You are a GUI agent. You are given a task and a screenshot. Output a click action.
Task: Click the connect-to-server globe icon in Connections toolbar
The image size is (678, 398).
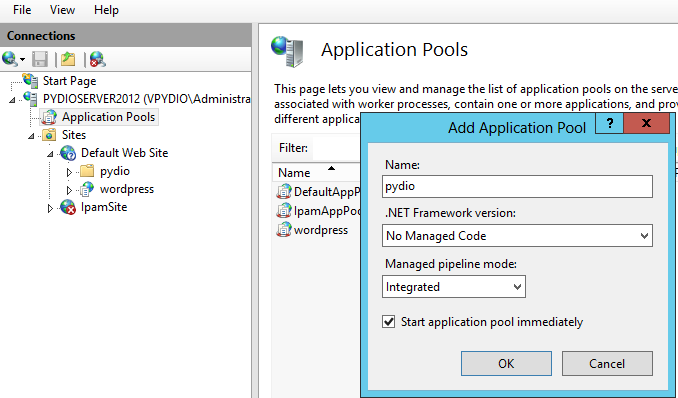click(x=10, y=59)
